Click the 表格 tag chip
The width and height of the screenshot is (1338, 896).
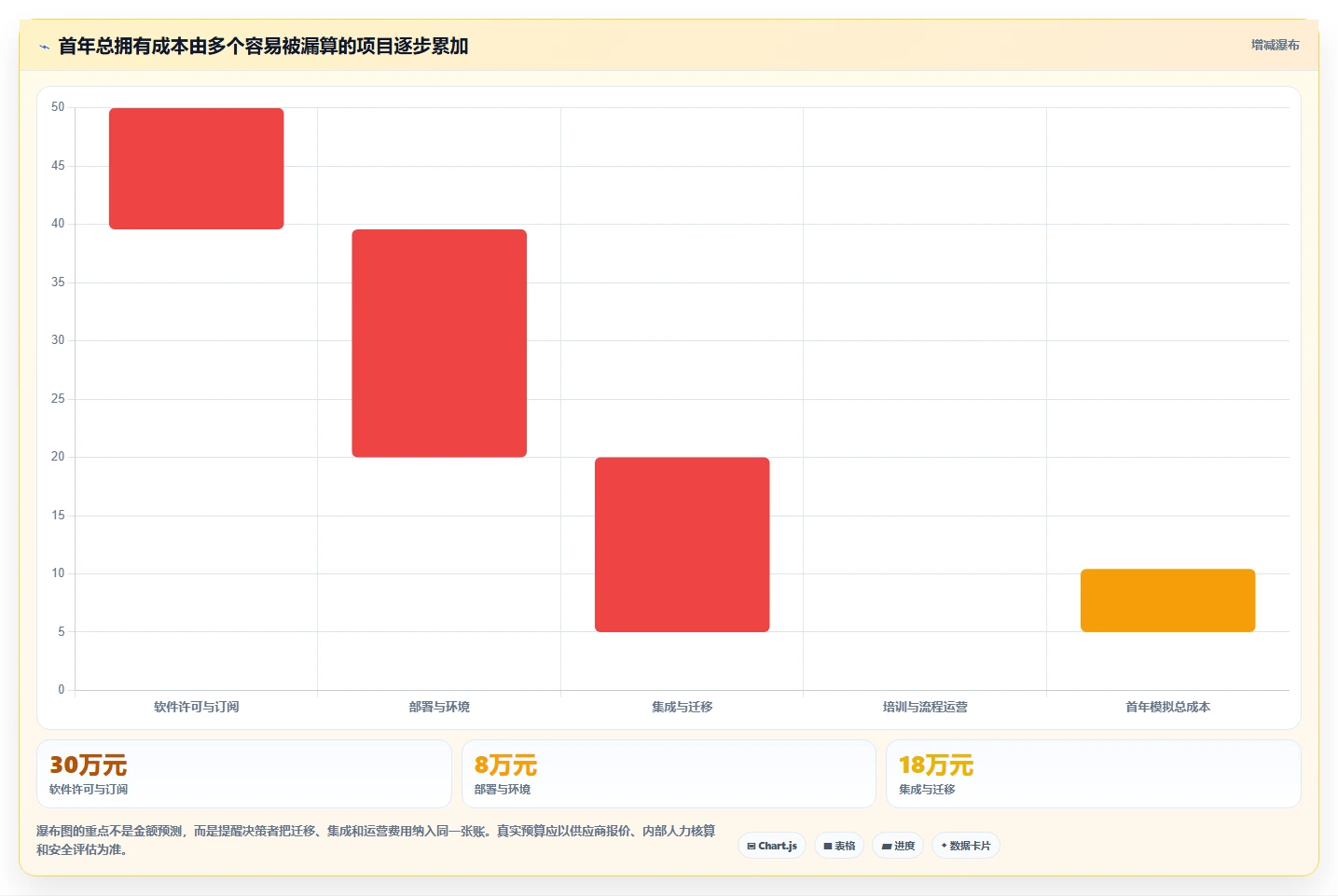[839, 846]
